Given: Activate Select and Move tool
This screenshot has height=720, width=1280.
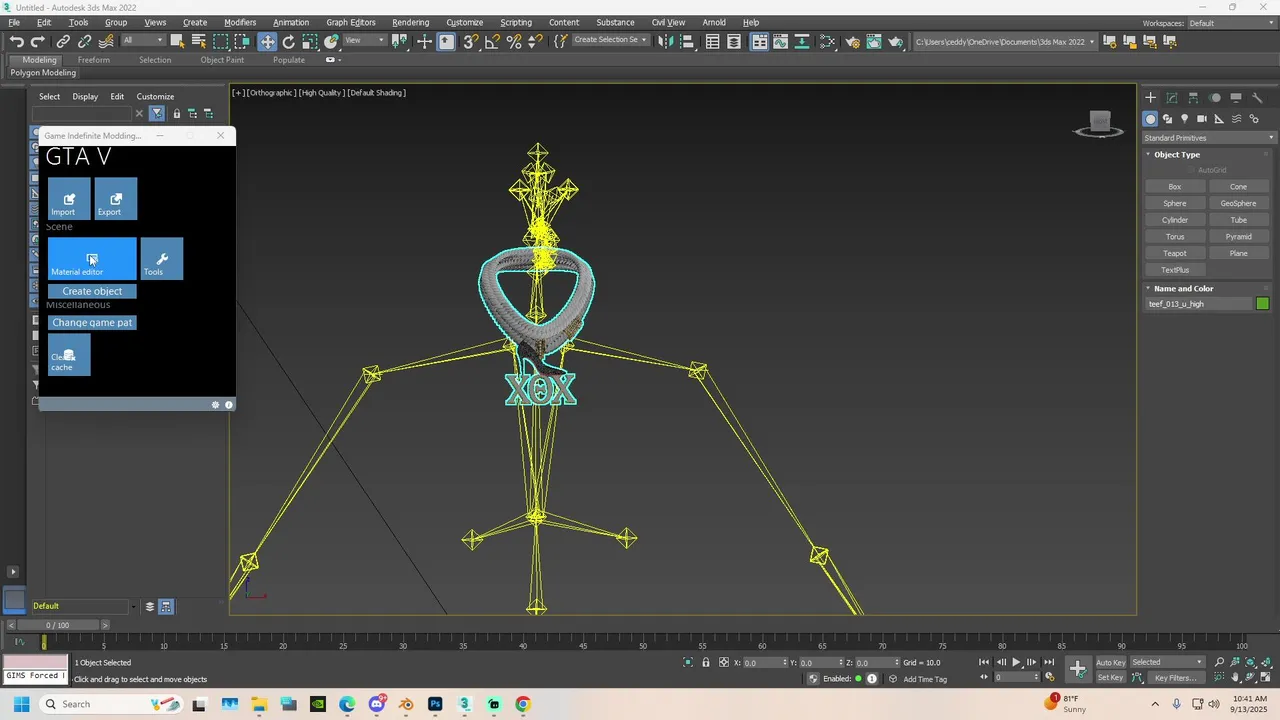Looking at the screenshot, I should coord(267,41).
